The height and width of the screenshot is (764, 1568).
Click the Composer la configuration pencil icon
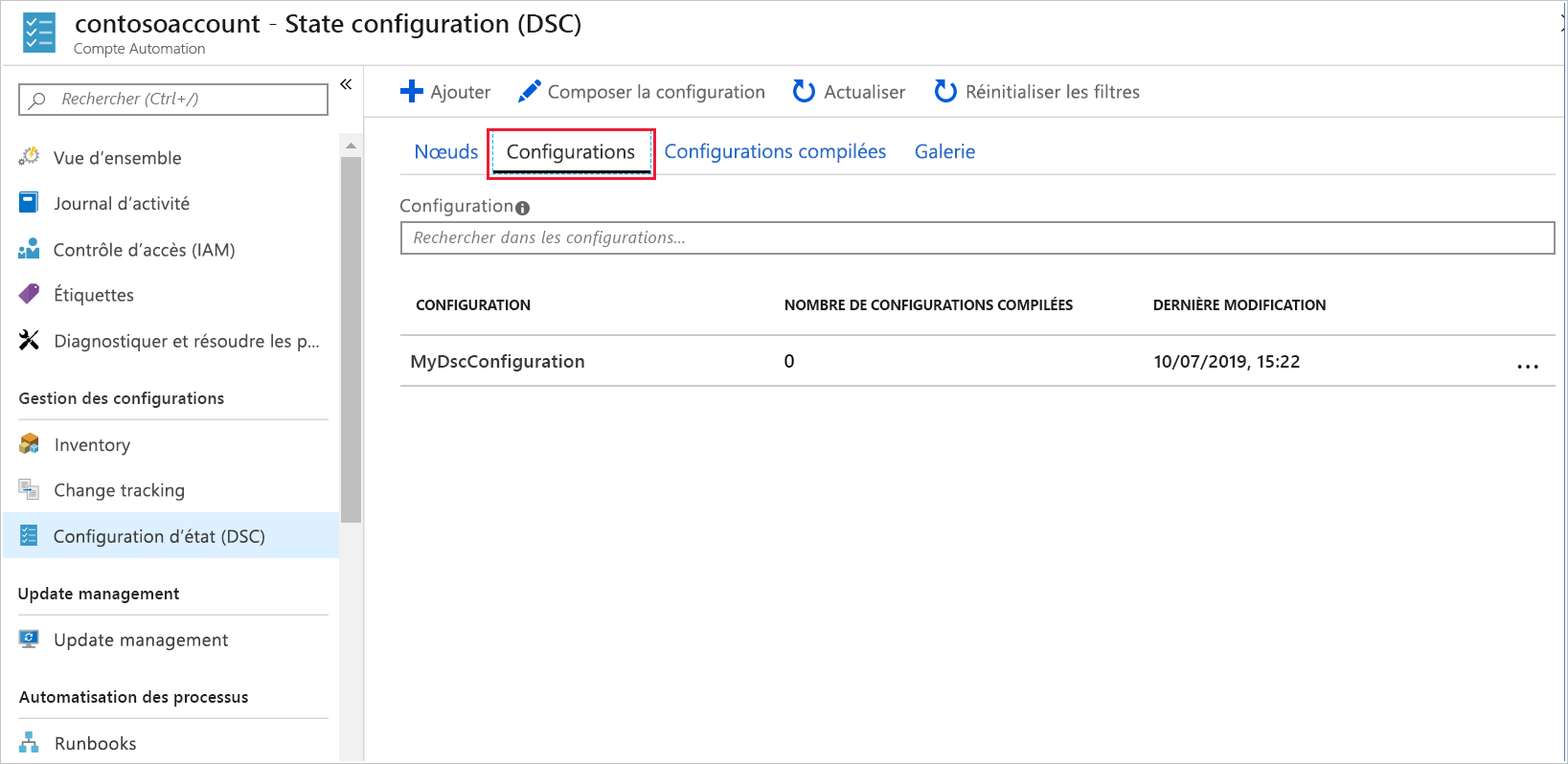[x=530, y=91]
